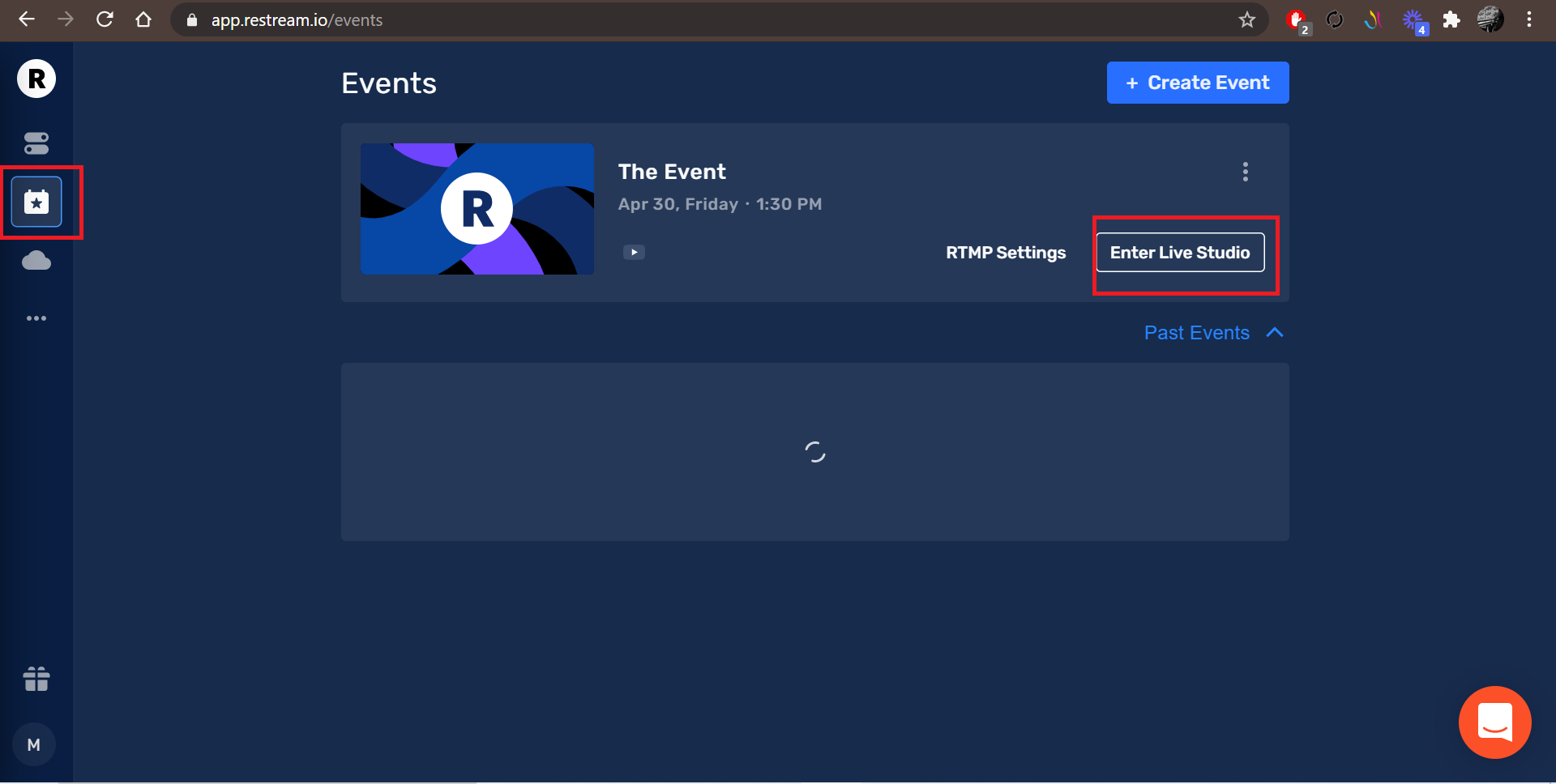Reload the page with browser refresh
Image resolution: width=1556 pixels, height=784 pixels.
tap(105, 19)
